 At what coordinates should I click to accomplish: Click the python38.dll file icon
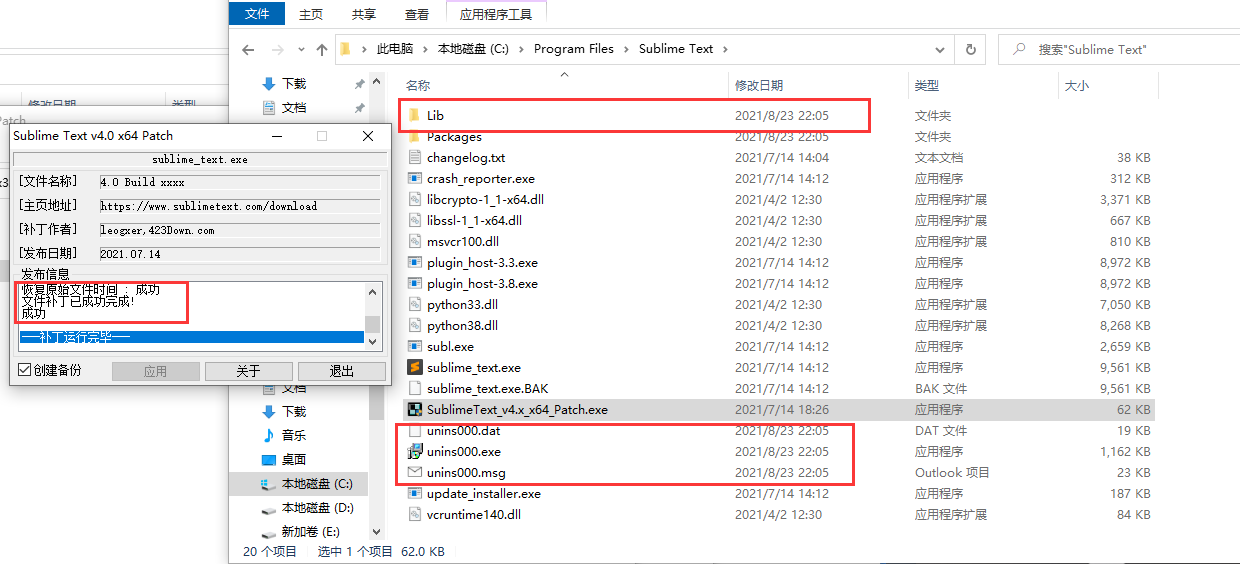click(415, 326)
